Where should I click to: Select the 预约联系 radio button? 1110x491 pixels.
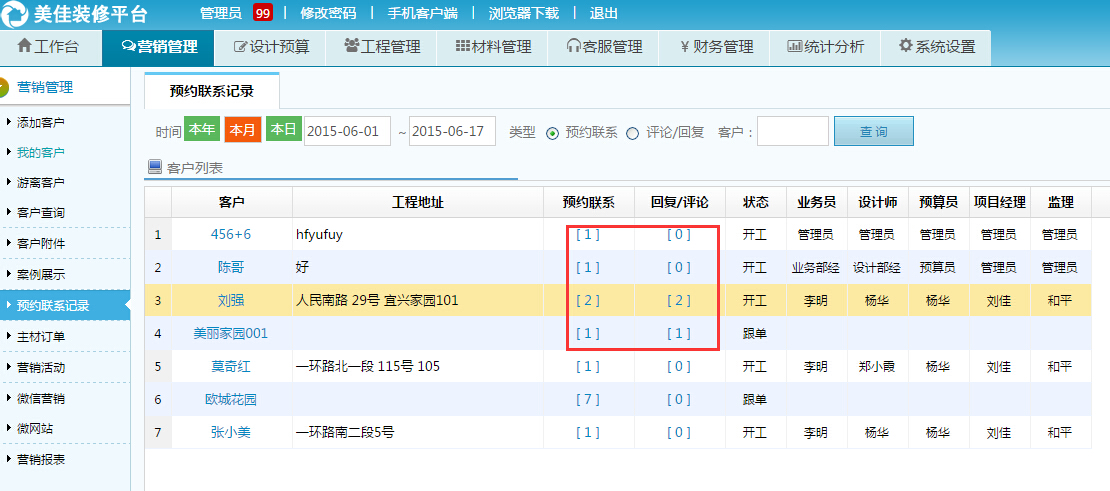pyautogui.click(x=552, y=133)
